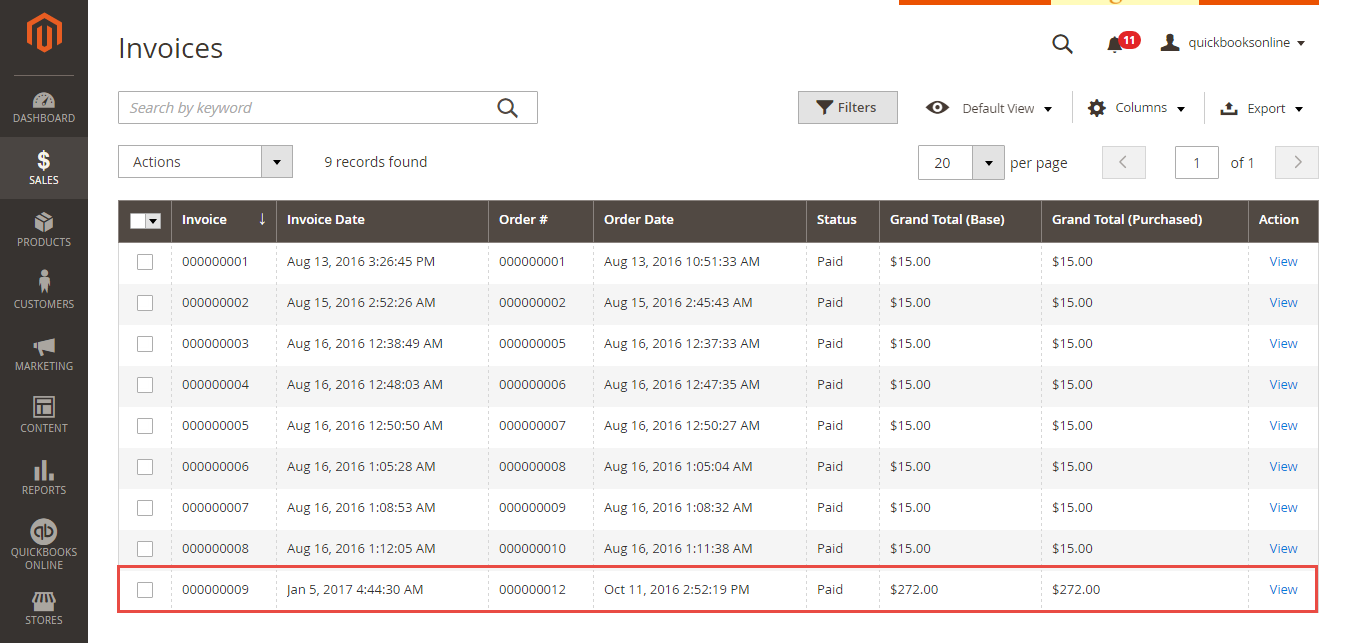
Task: Click the $272.00 Grand Total (Base) cell
Action: pyautogui.click(x=914, y=590)
